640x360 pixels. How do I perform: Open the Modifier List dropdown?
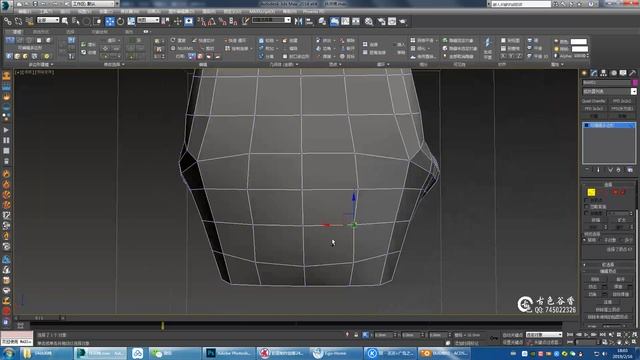(x=609, y=91)
